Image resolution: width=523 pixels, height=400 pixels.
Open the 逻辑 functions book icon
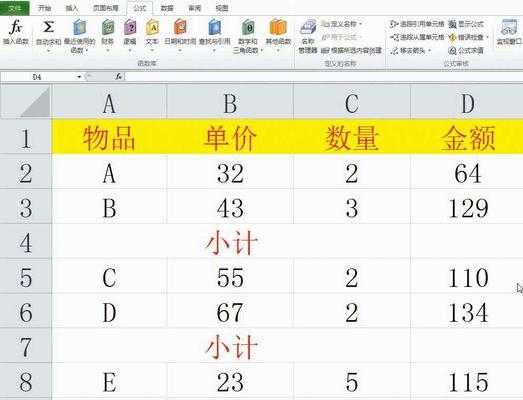coord(130,27)
